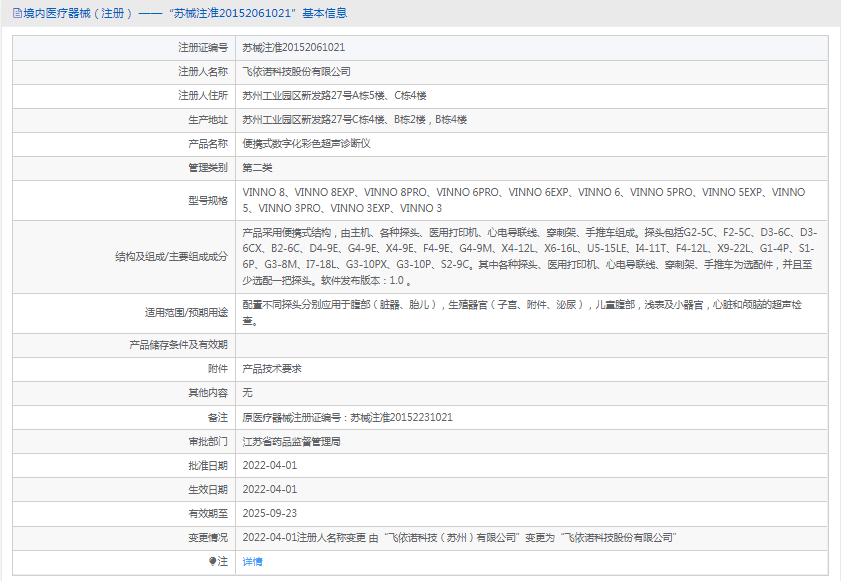841x581 pixels.
Task: Click the 型号规格 label cell
Action: tap(124, 201)
